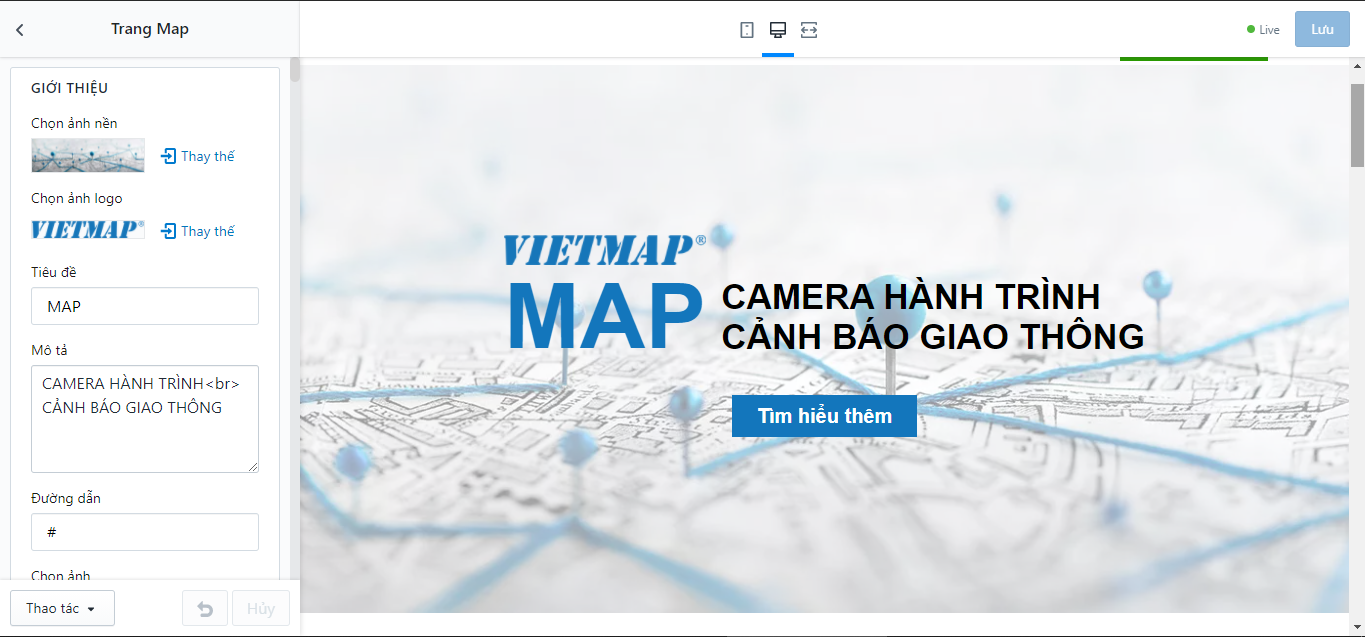Click the Chọn ảnh logo label
1365x637 pixels.
[x=77, y=198]
